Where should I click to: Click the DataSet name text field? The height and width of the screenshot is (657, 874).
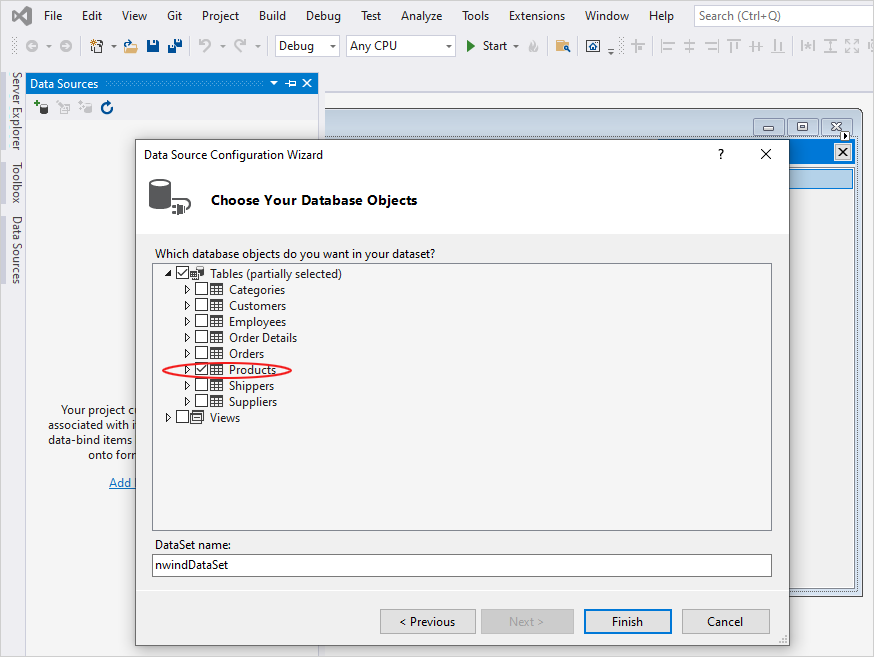tap(461, 566)
